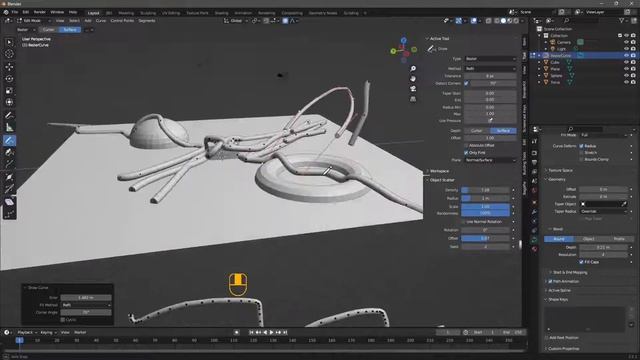Click the Use Pressure pen icon
Image resolution: width=640 pixels, height=360 pixels.
pyautogui.click(x=490, y=121)
